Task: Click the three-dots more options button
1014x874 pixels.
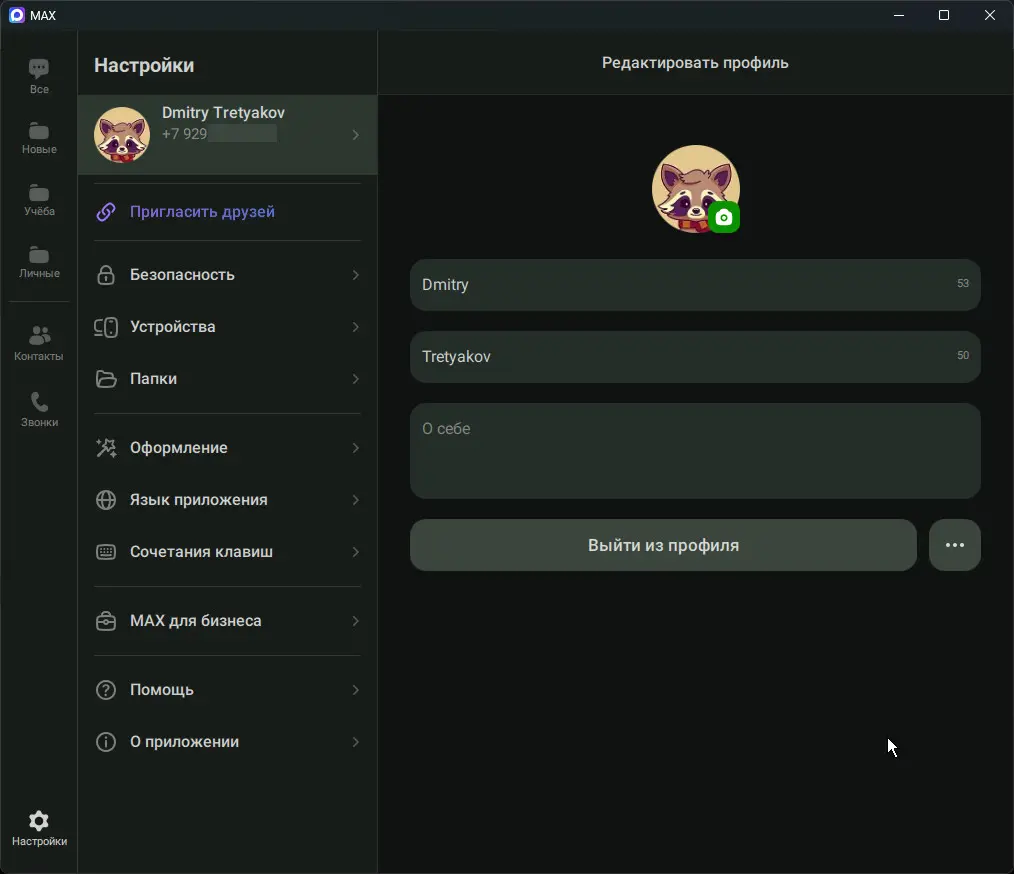Action: click(x=954, y=545)
